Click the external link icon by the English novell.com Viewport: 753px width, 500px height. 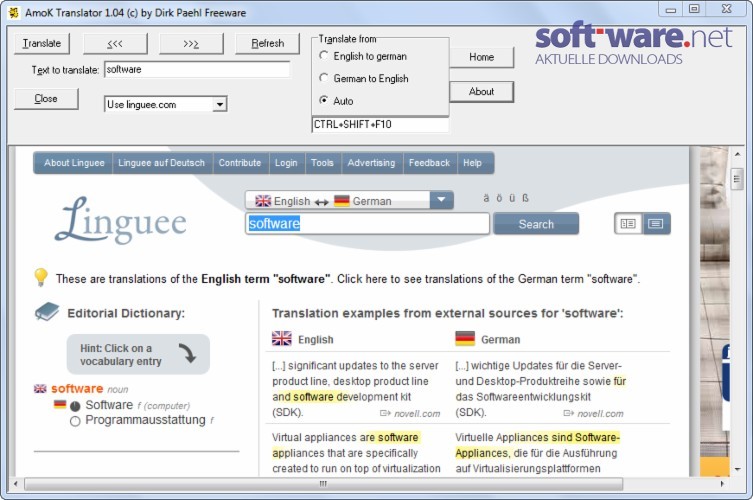[385, 413]
